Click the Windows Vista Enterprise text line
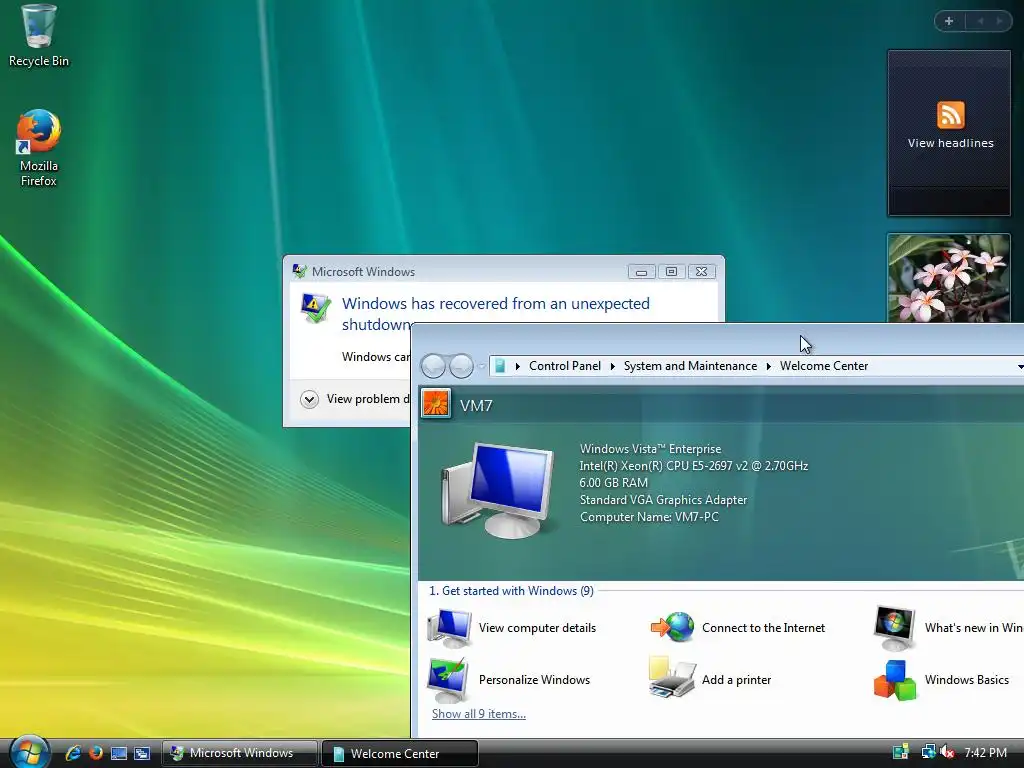The width and height of the screenshot is (1024, 768). (x=650, y=449)
